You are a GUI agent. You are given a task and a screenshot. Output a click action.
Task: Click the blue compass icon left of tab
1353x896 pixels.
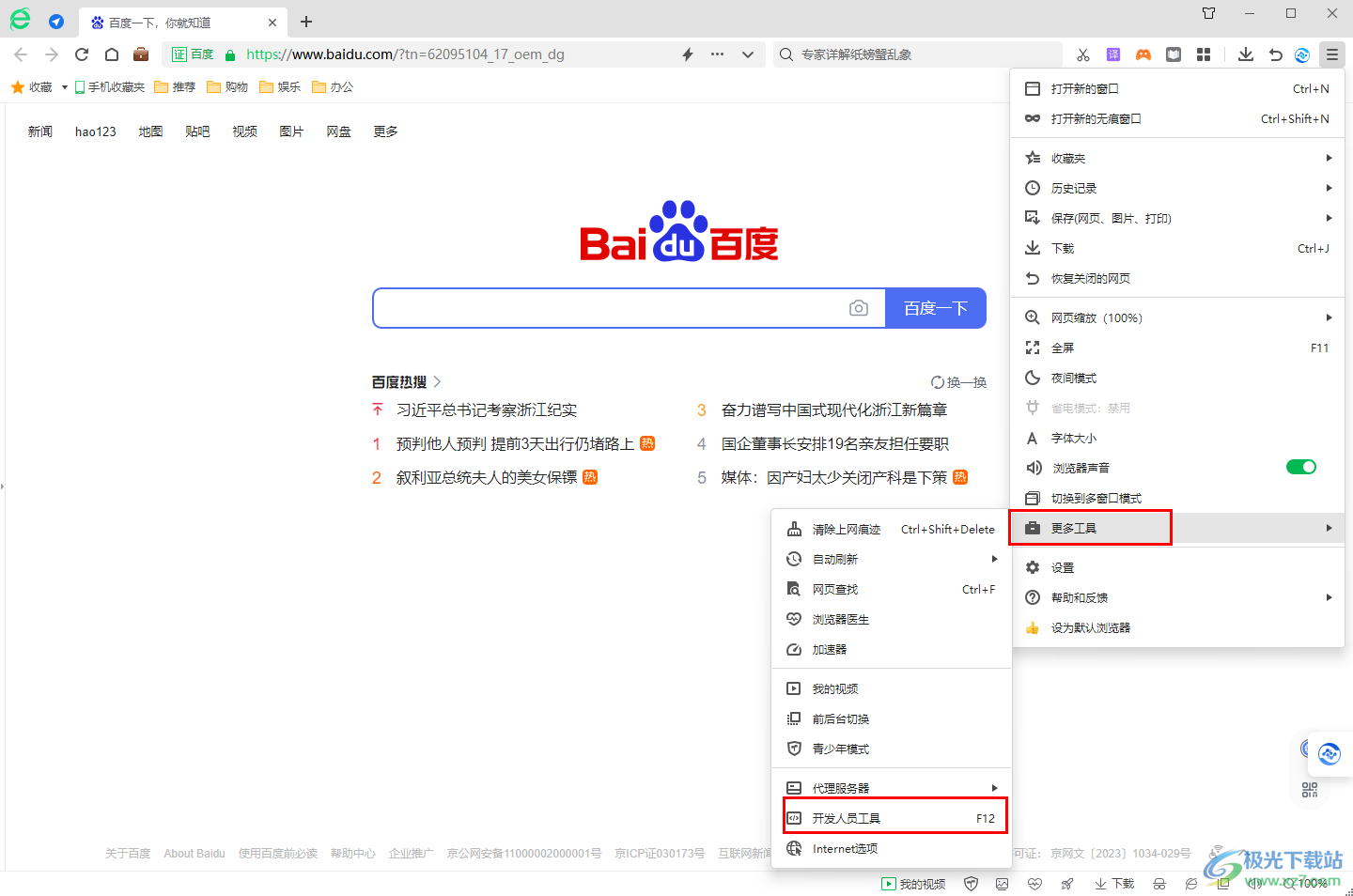tap(56, 21)
